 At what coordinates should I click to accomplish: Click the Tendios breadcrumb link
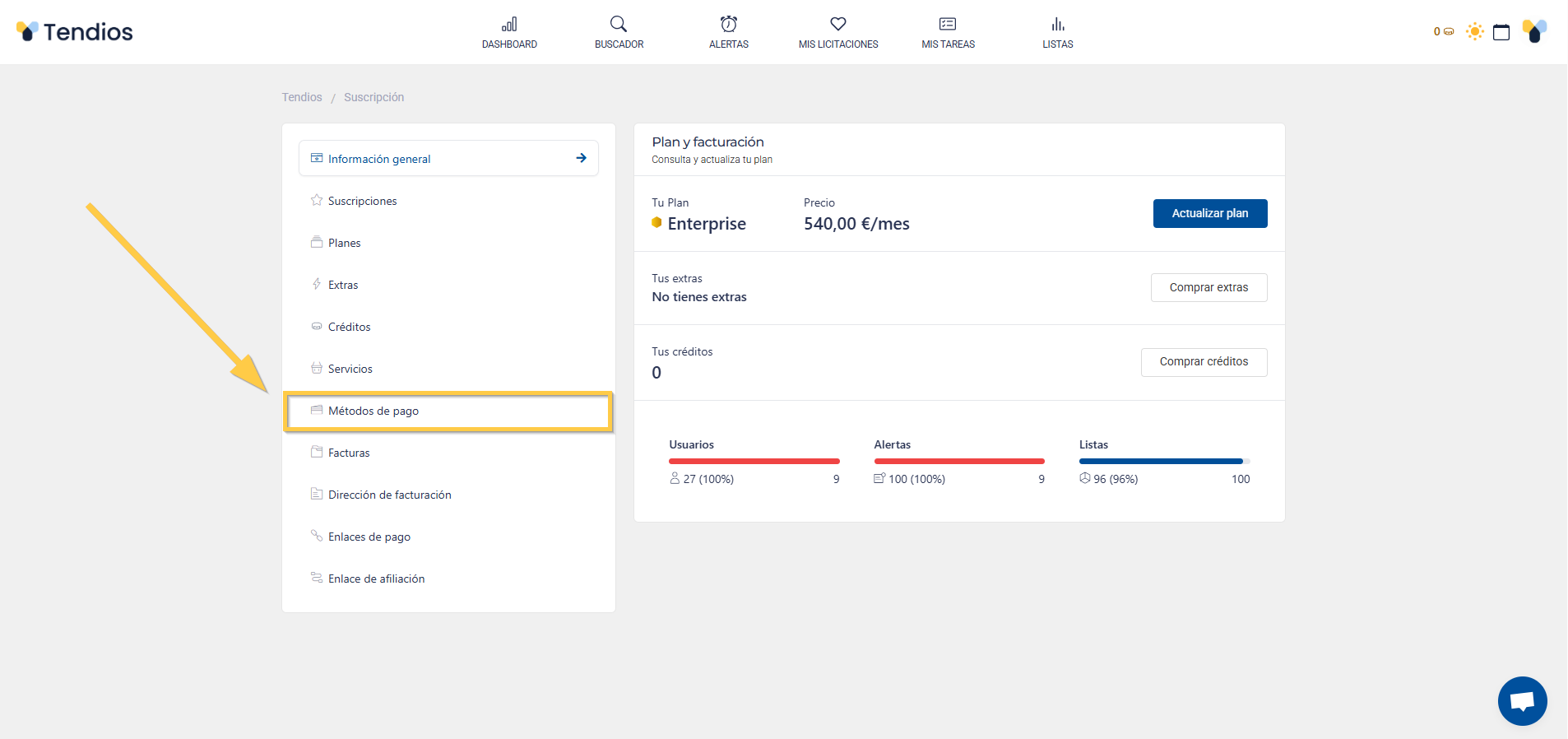(x=302, y=97)
